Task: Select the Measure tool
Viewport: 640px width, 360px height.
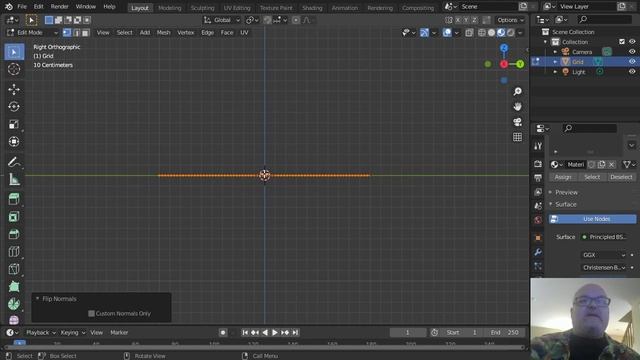Action: pos(14,179)
